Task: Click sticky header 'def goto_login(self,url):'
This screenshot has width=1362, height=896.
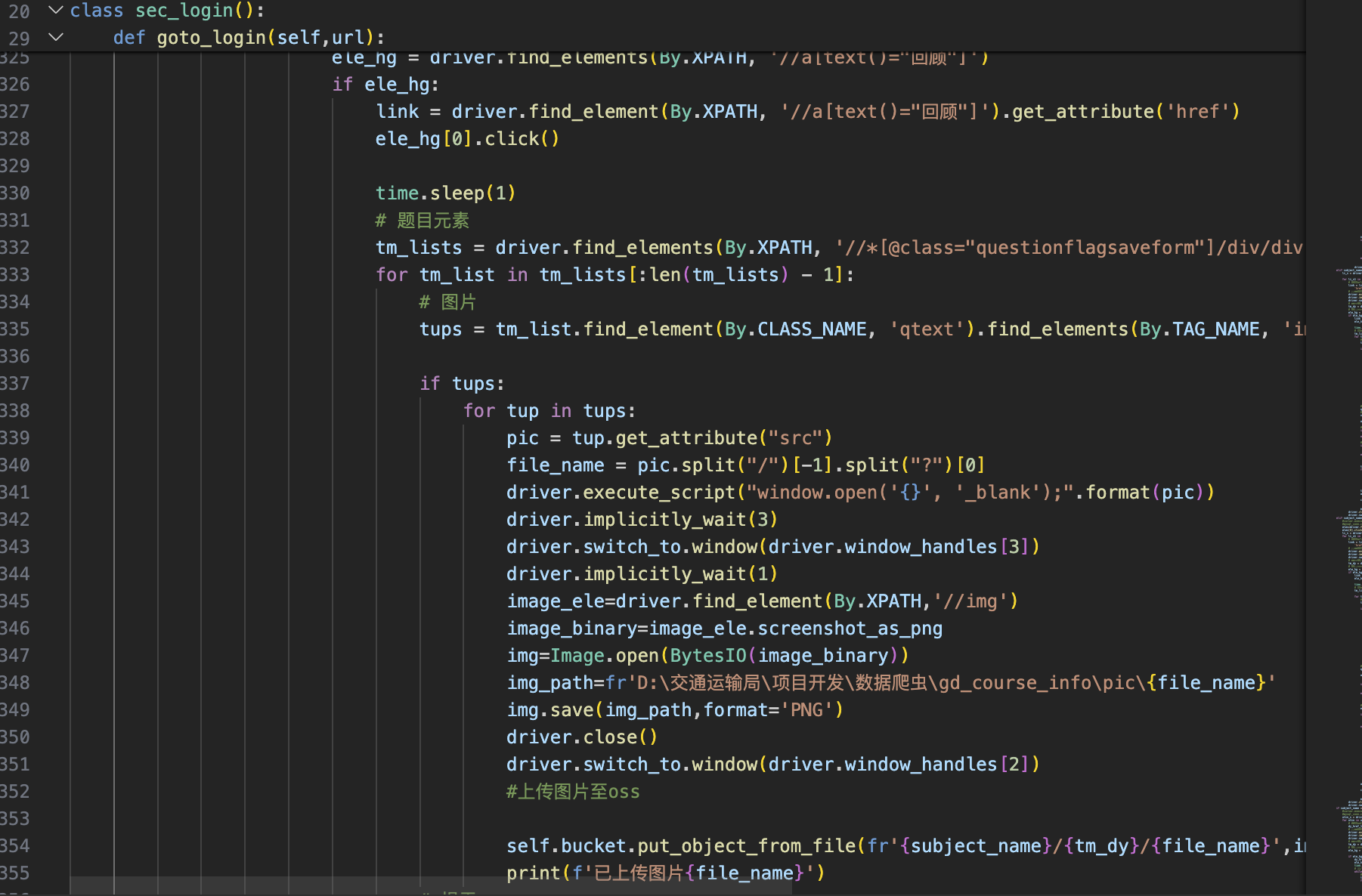Action: 249,38
